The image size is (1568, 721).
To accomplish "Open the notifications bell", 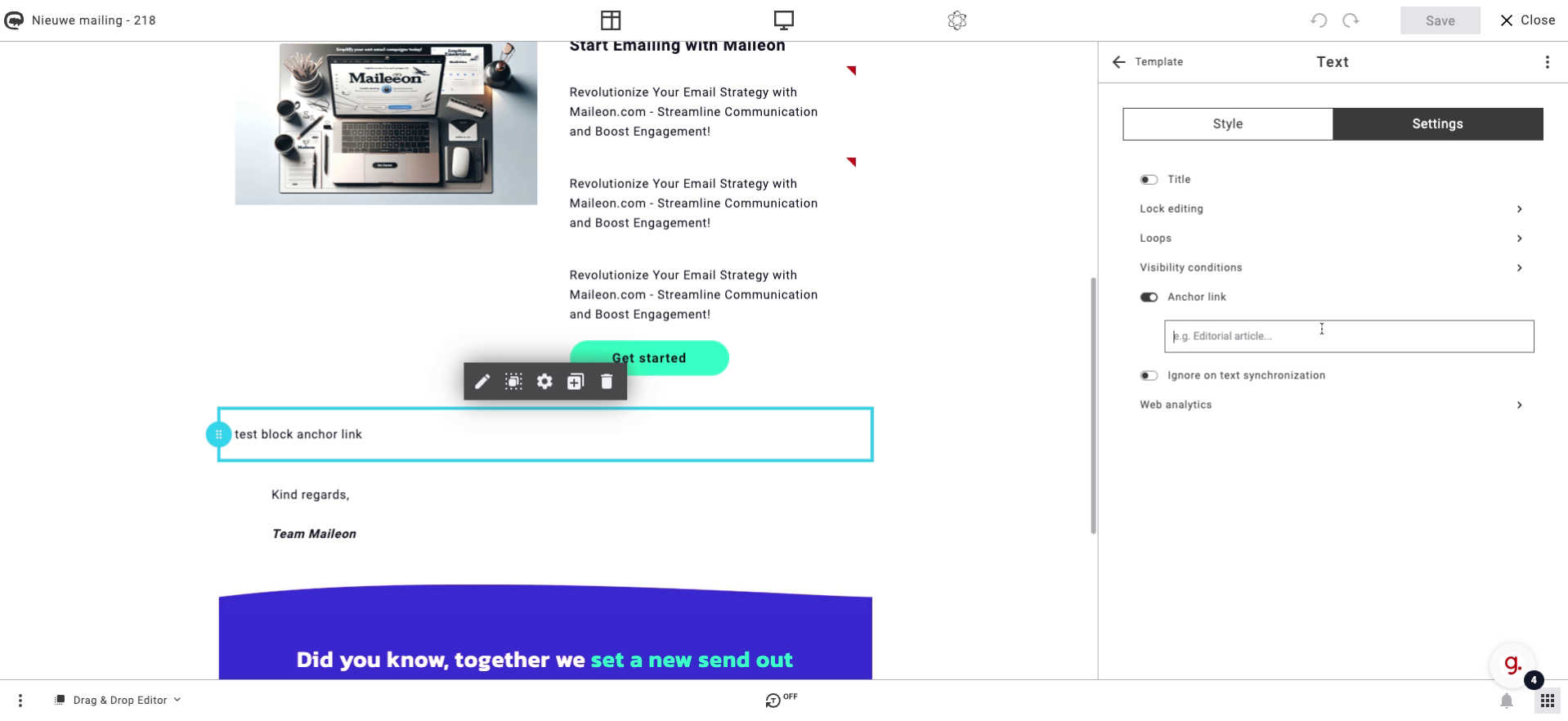I will click(x=1507, y=701).
